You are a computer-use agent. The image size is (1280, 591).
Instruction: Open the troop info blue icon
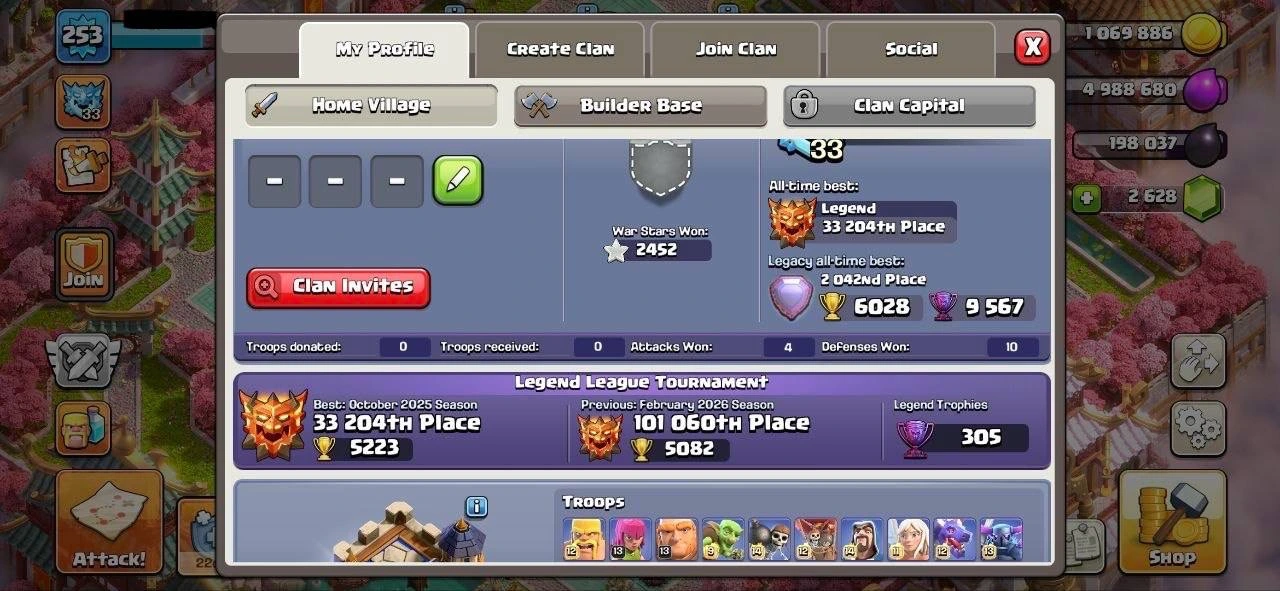click(477, 507)
